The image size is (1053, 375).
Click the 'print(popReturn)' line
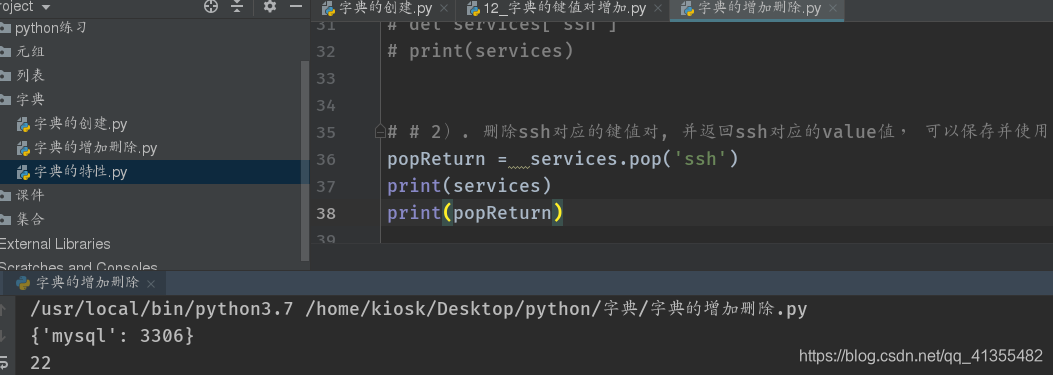[475, 213]
